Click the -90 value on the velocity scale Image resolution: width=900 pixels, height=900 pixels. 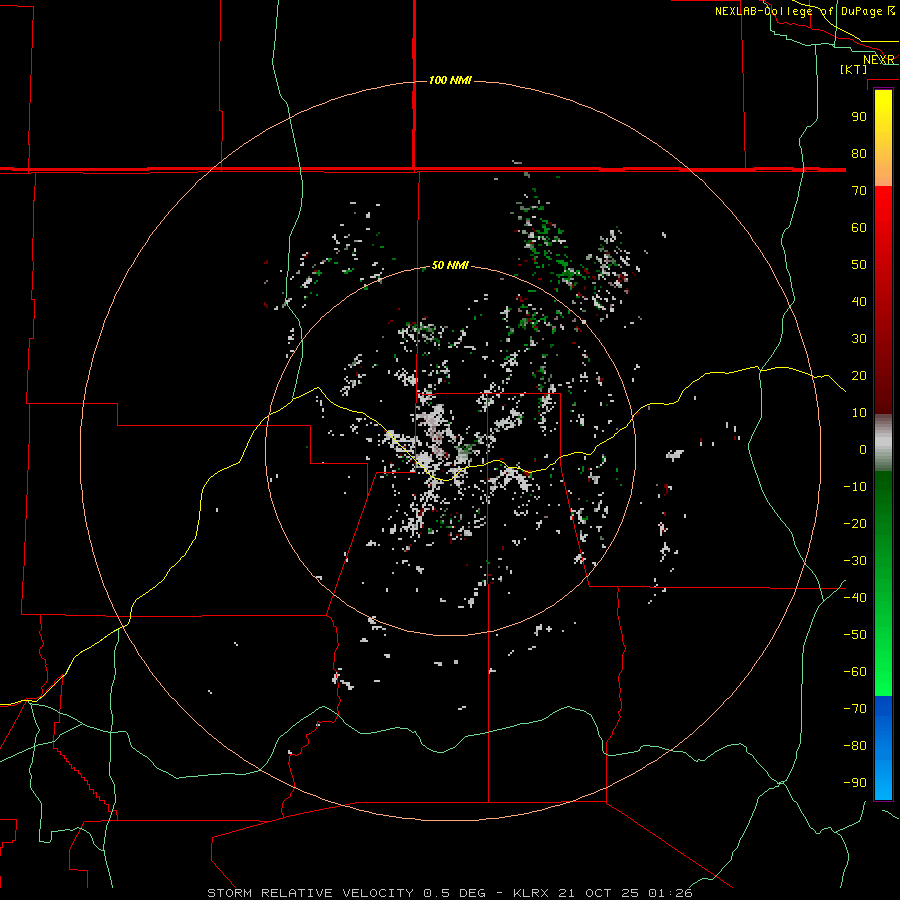[855, 782]
